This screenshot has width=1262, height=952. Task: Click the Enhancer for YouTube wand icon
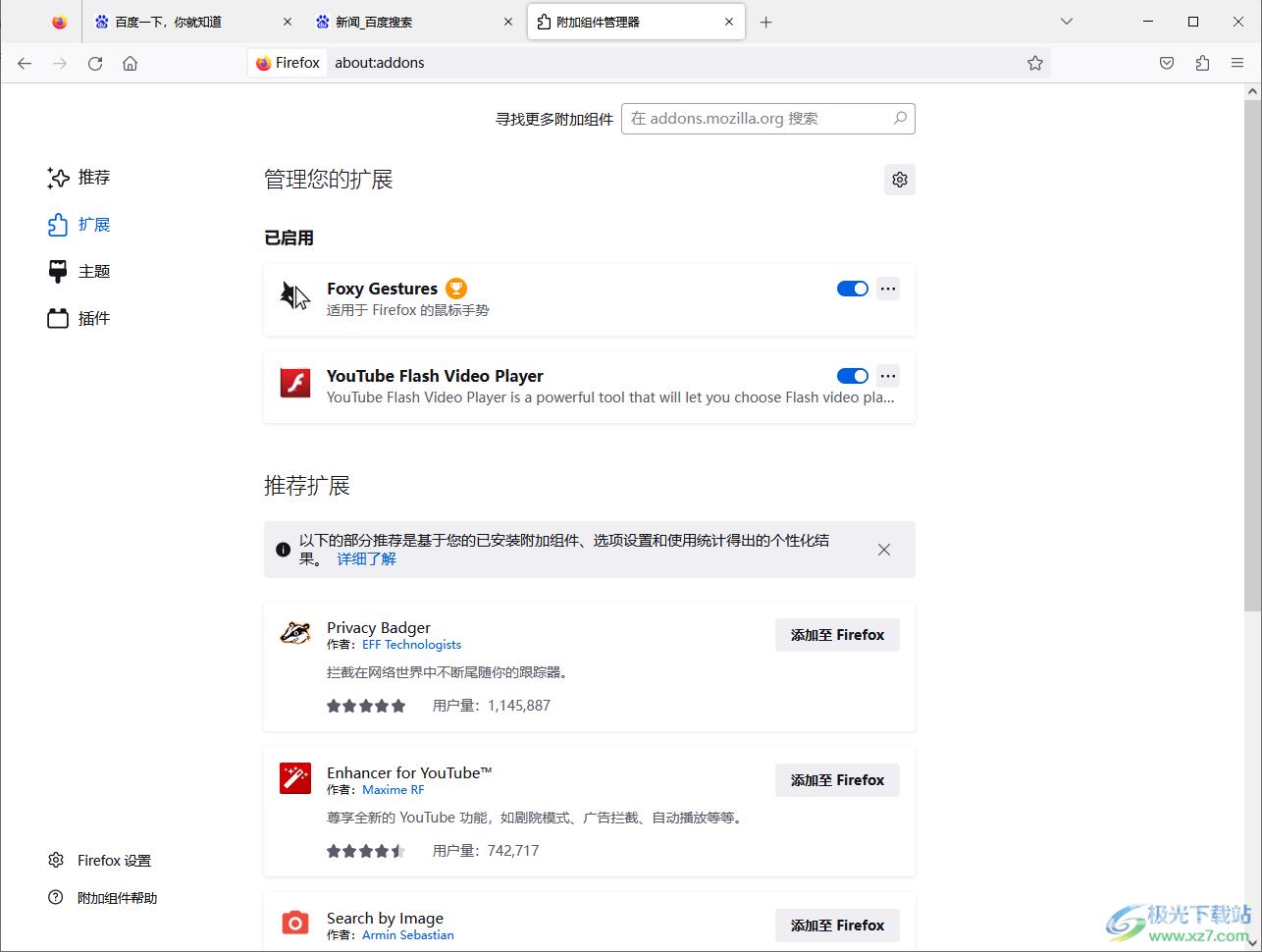click(x=295, y=778)
